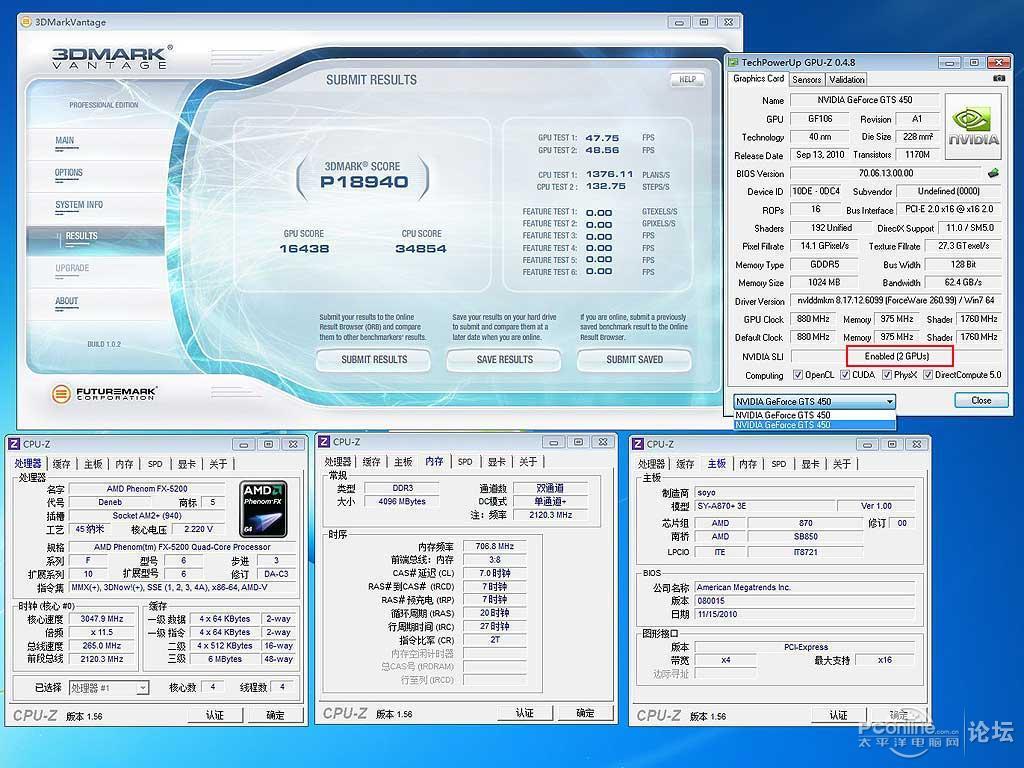
Task: Open 处理器 tab in memory CPU-Z window
Action: click(338, 462)
